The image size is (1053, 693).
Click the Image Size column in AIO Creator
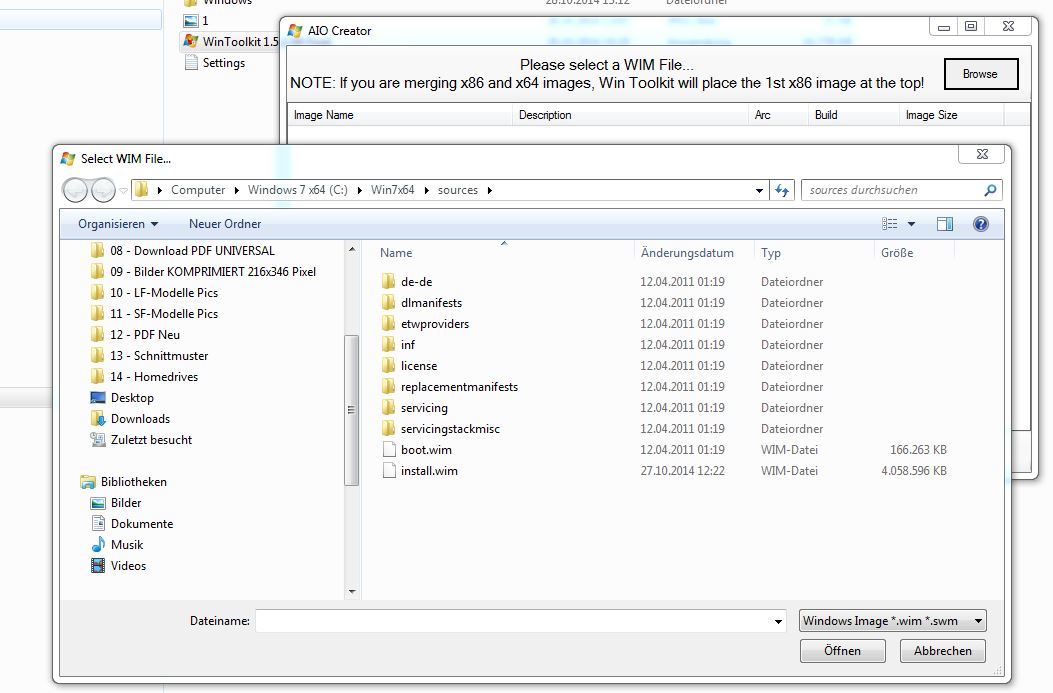[x=950, y=115]
